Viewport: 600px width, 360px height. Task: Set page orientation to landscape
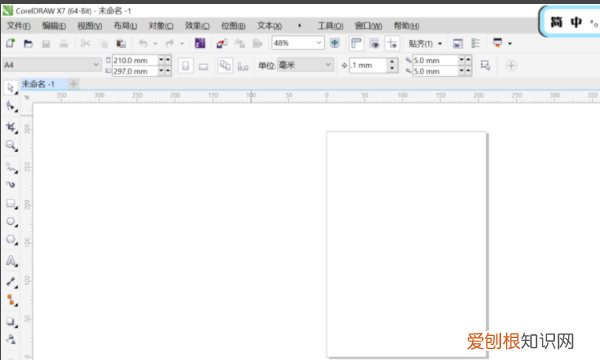pyautogui.click(x=203, y=66)
